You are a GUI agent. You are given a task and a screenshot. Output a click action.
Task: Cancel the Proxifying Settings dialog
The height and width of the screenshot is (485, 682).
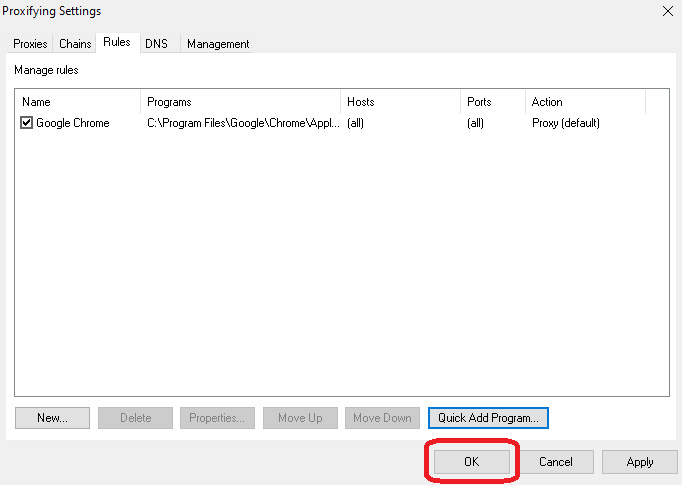555,462
